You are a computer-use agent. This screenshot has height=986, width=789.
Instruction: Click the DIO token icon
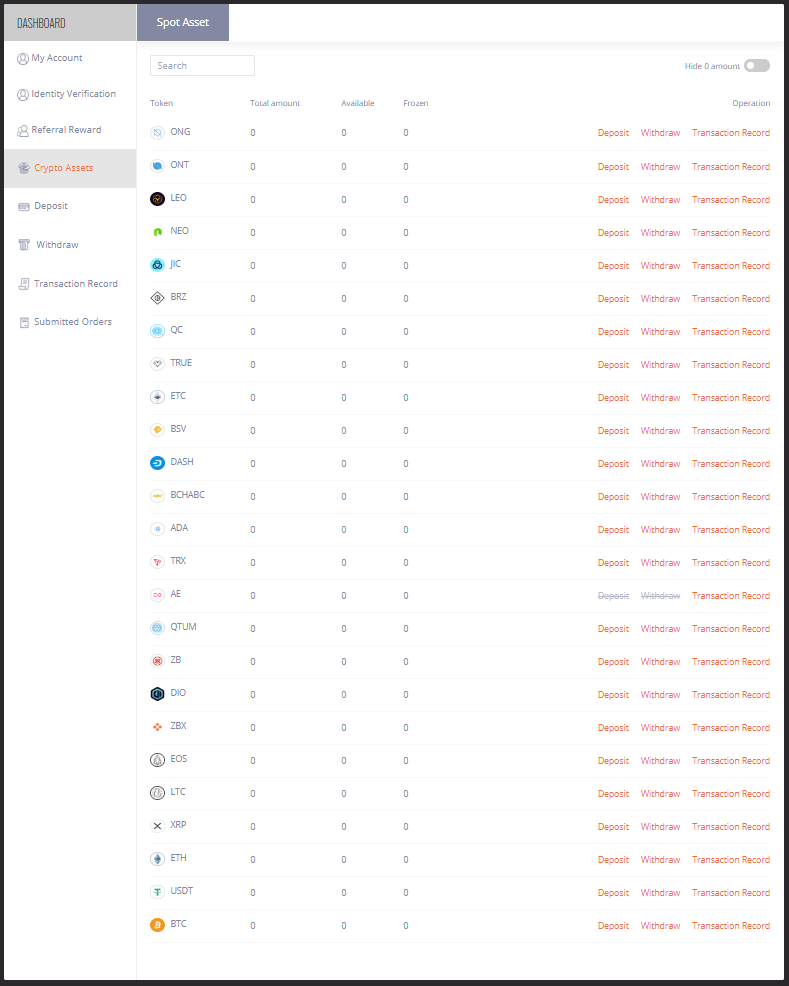(x=157, y=694)
